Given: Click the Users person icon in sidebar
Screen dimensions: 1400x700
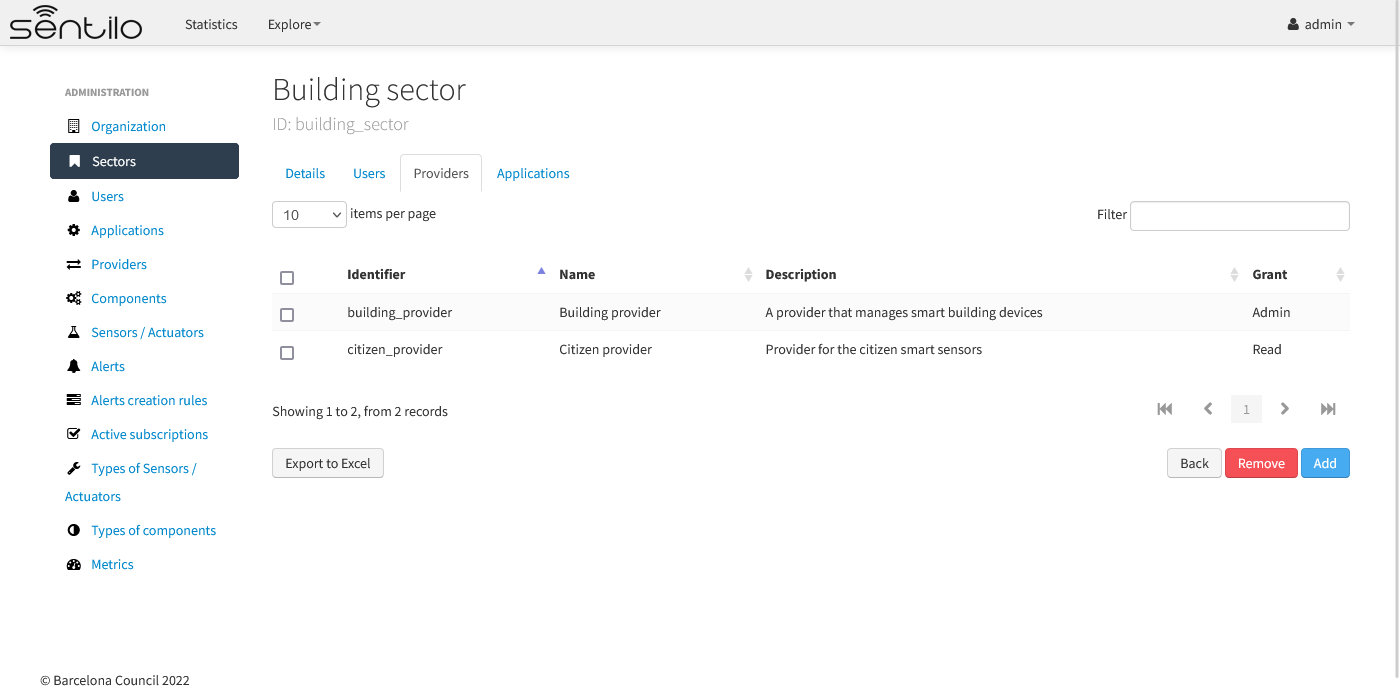Looking at the screenshot, I should coord(73,196).
